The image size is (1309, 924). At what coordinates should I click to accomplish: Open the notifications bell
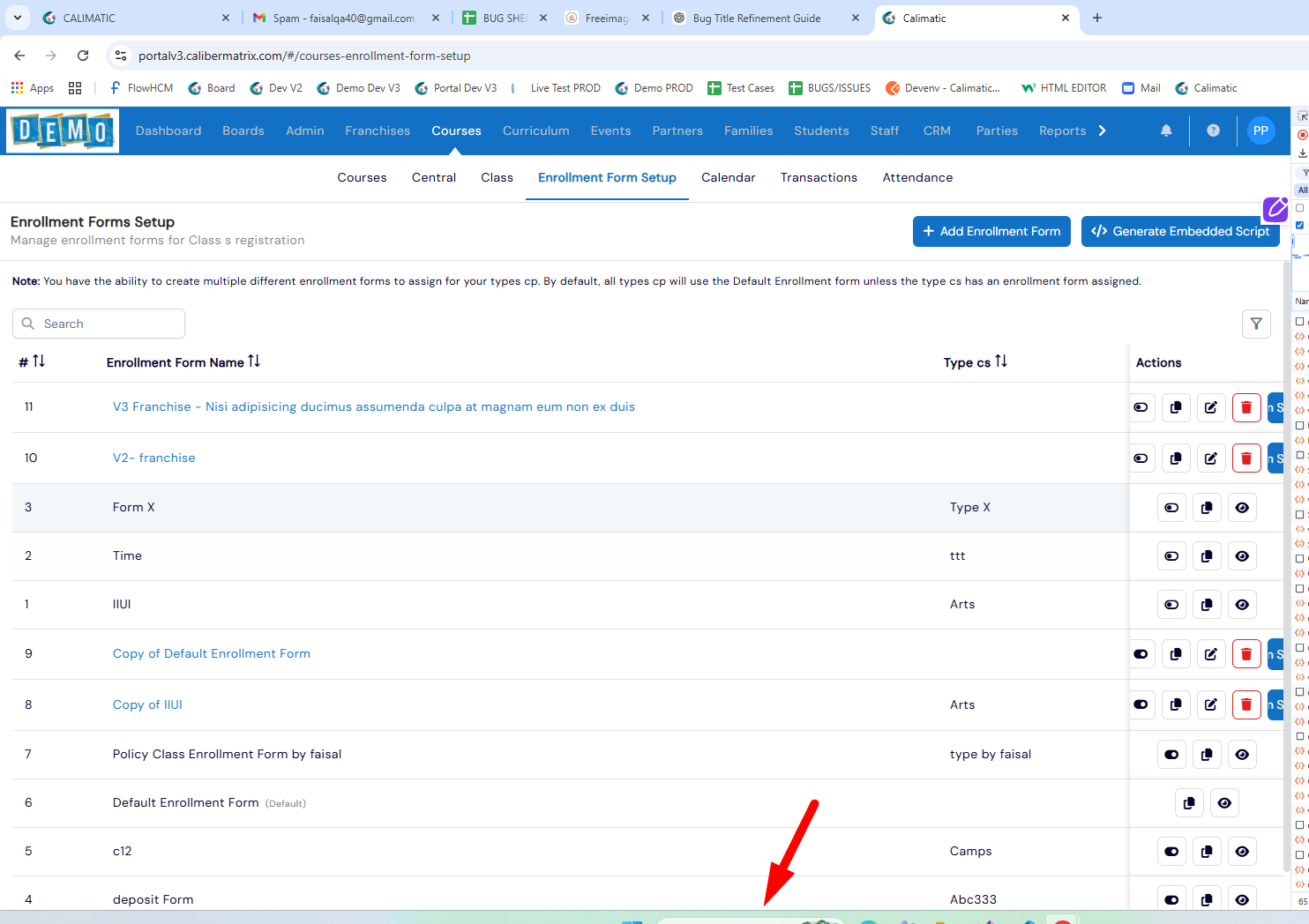[1166, 130]
